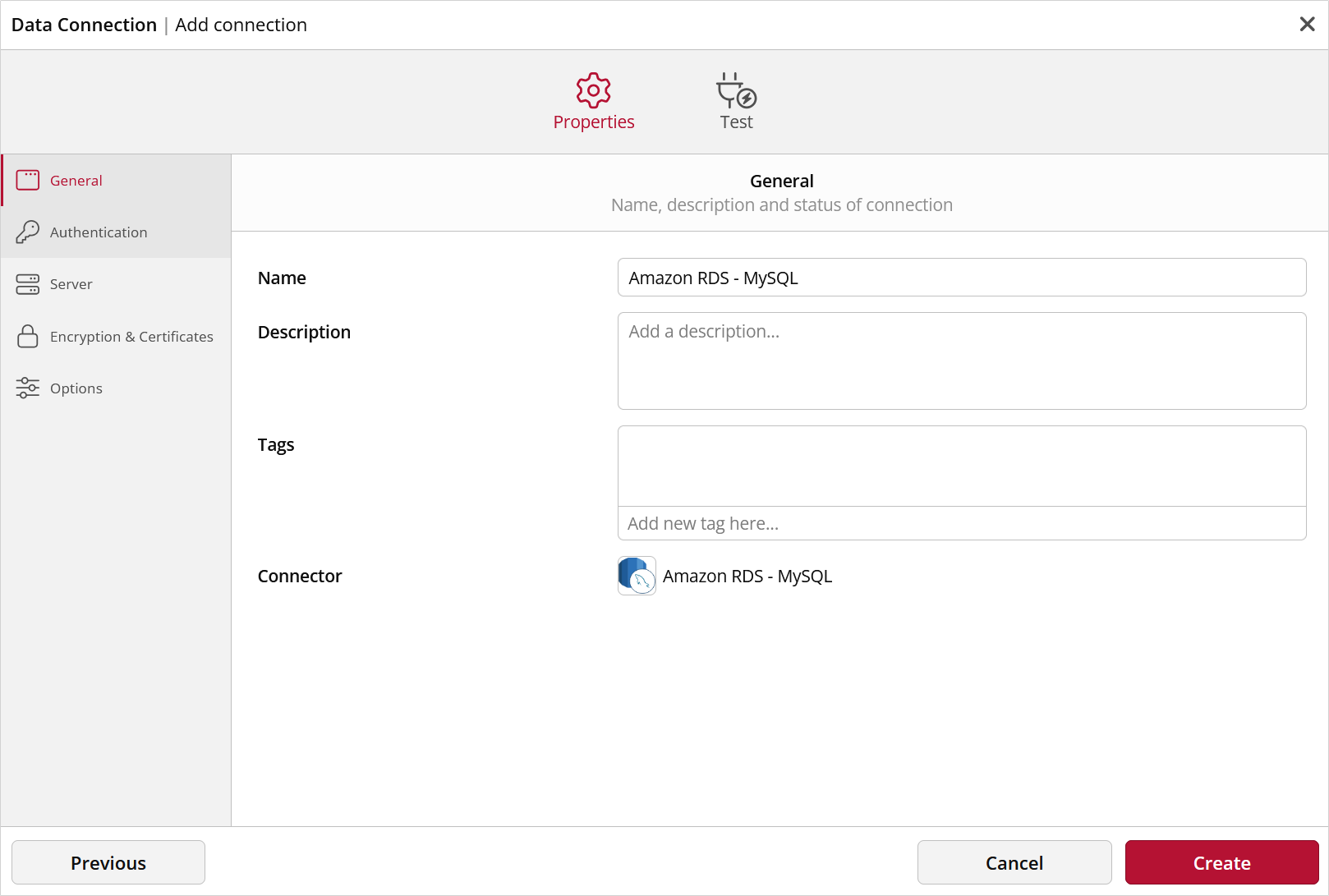Cancel the connection setup
This screenshot has height=896, width=1329.
point(1014,862)
